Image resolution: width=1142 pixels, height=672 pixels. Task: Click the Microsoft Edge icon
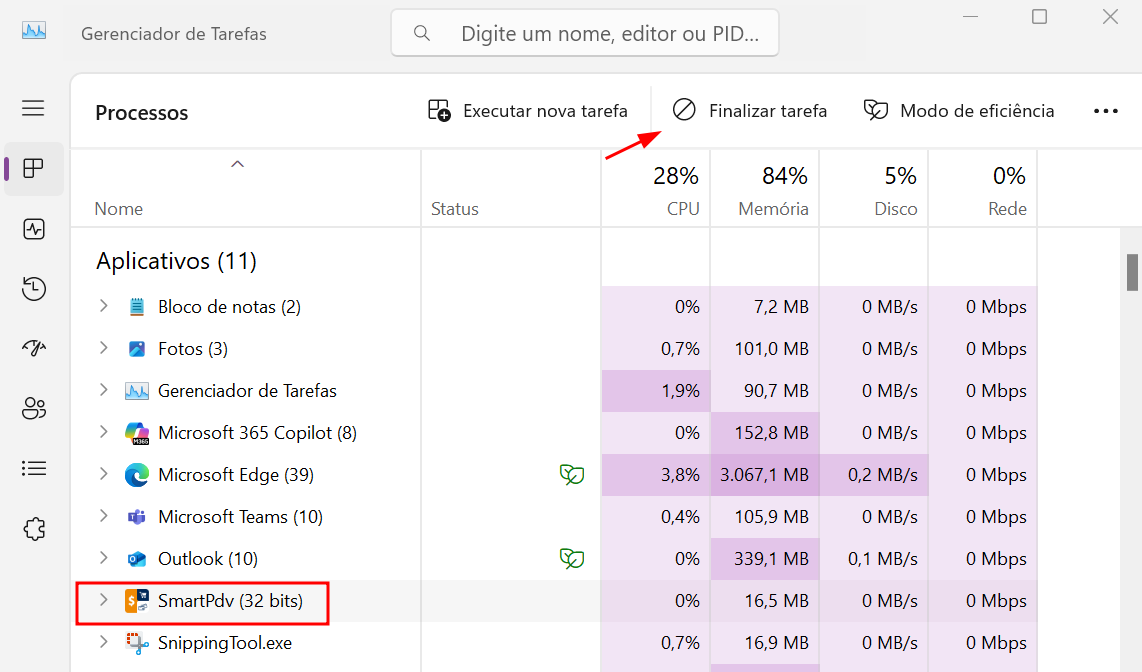click(x=137, y=475)
